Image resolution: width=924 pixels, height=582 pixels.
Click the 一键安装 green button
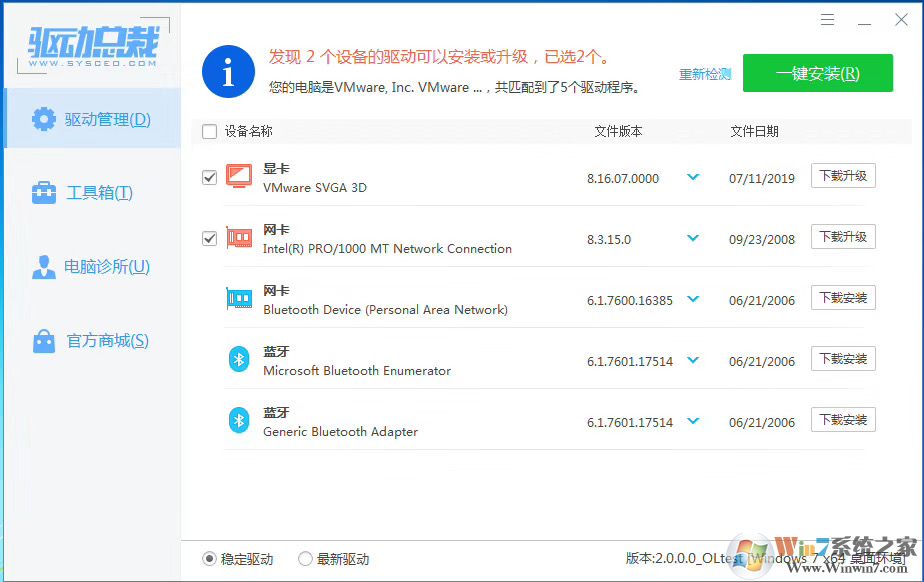817,73
